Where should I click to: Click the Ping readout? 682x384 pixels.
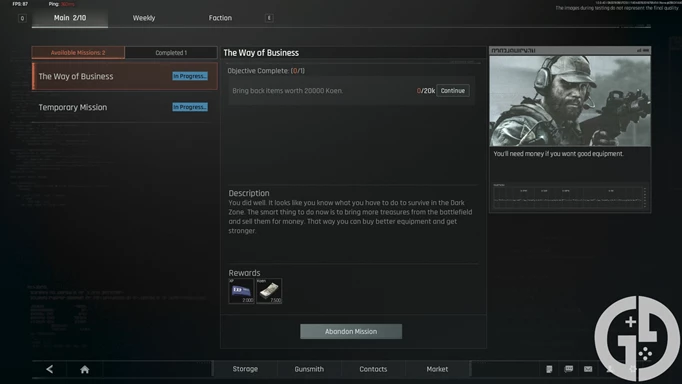62,4
